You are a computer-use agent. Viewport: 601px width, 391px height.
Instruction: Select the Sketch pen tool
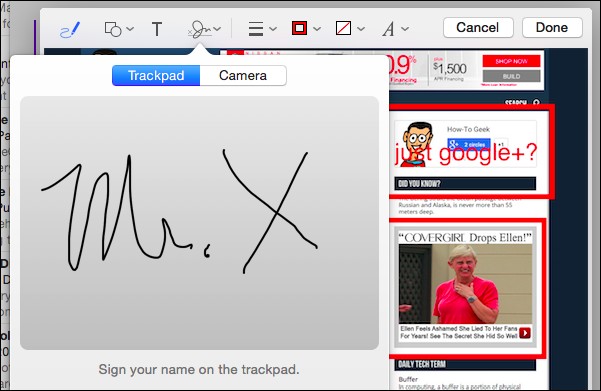(70, 29)
